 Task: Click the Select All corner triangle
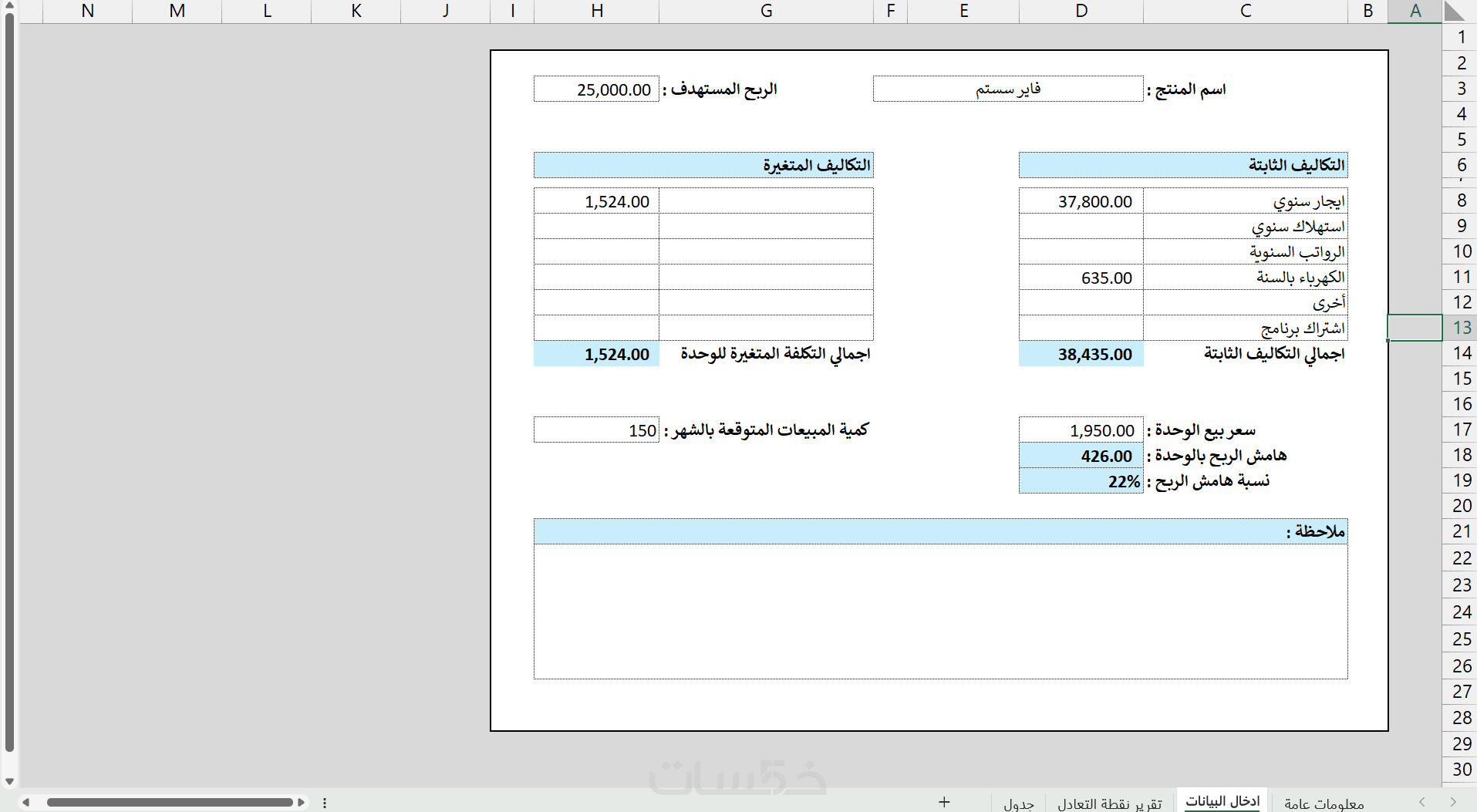click(x=1455, y=11)
